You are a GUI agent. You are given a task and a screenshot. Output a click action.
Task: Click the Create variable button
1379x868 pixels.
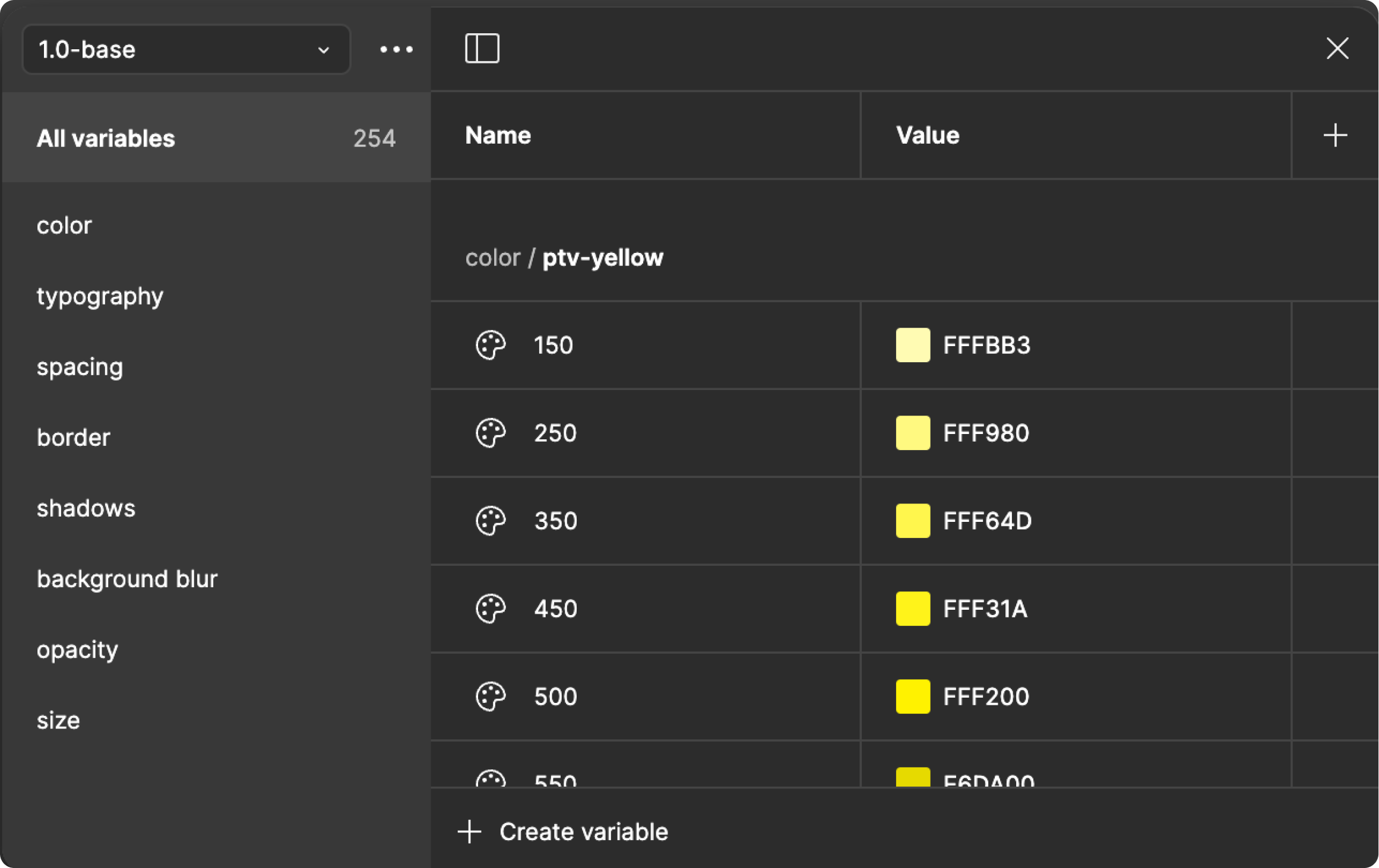pyautogui.click(x=563, y=831)
